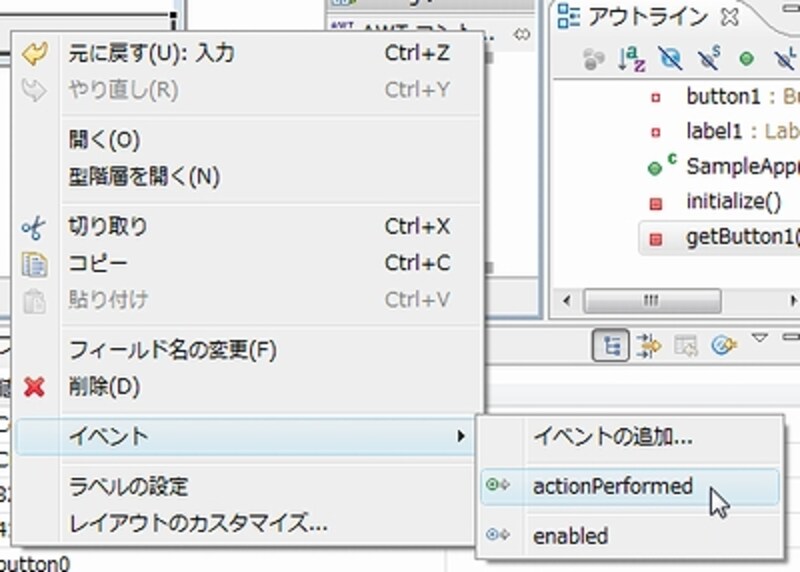
Task: Click the outline horizontal scrollbar thumb
Action: pyautogui.click(x=650, y=300)
